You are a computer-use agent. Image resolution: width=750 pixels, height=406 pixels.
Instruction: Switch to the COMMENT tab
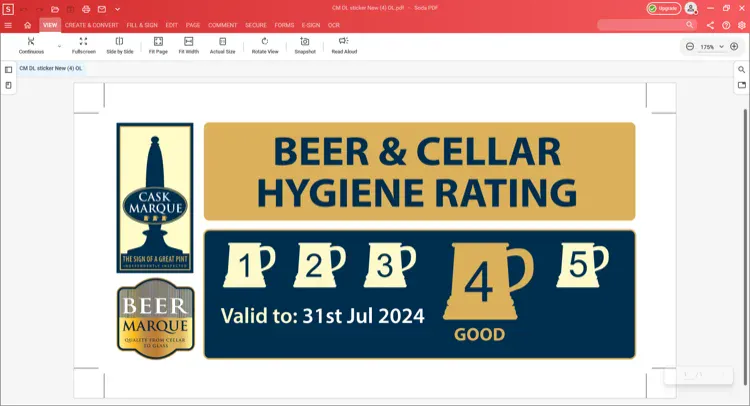click(222, 25)
